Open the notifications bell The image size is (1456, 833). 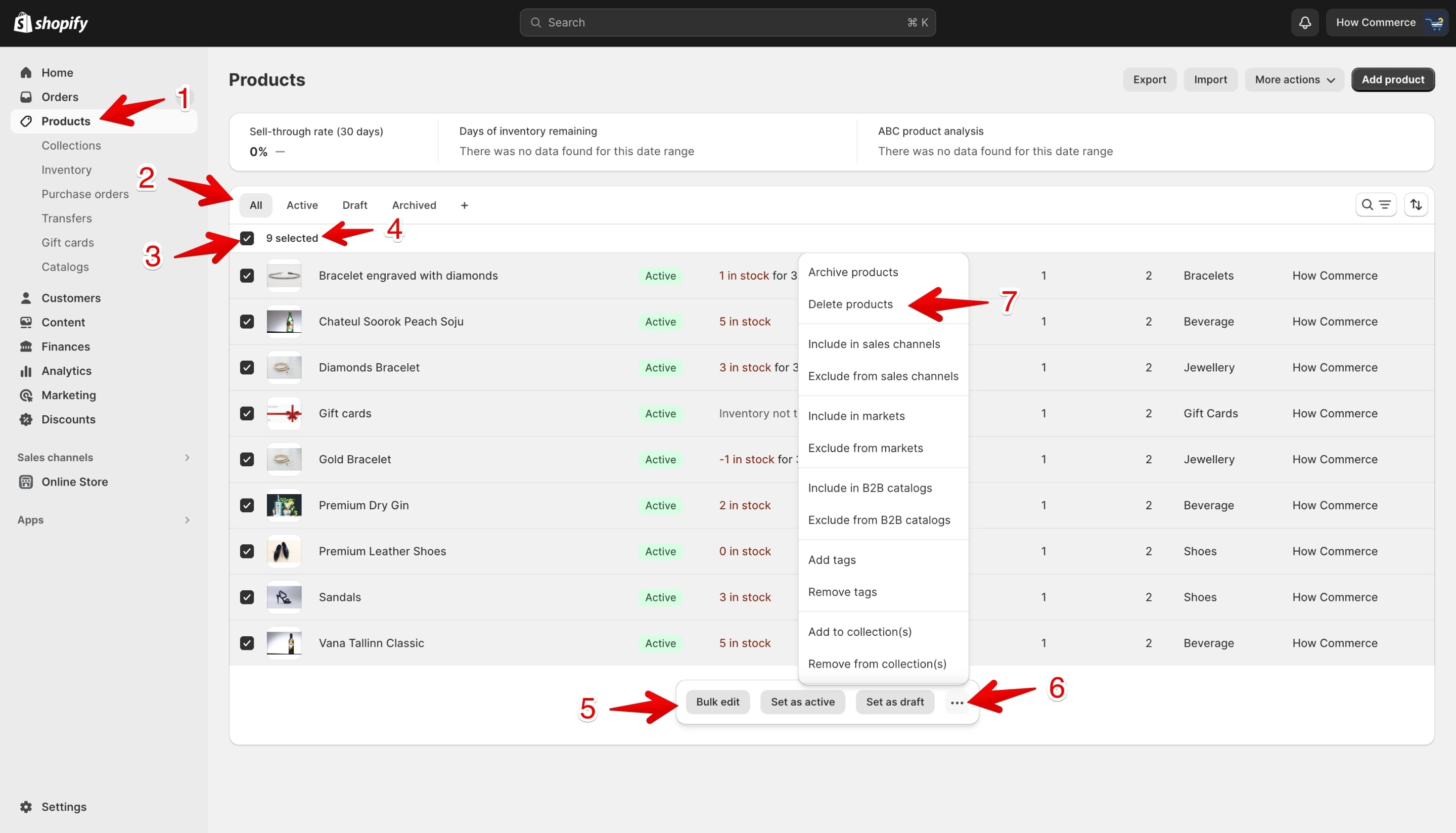click(1304, 23)
